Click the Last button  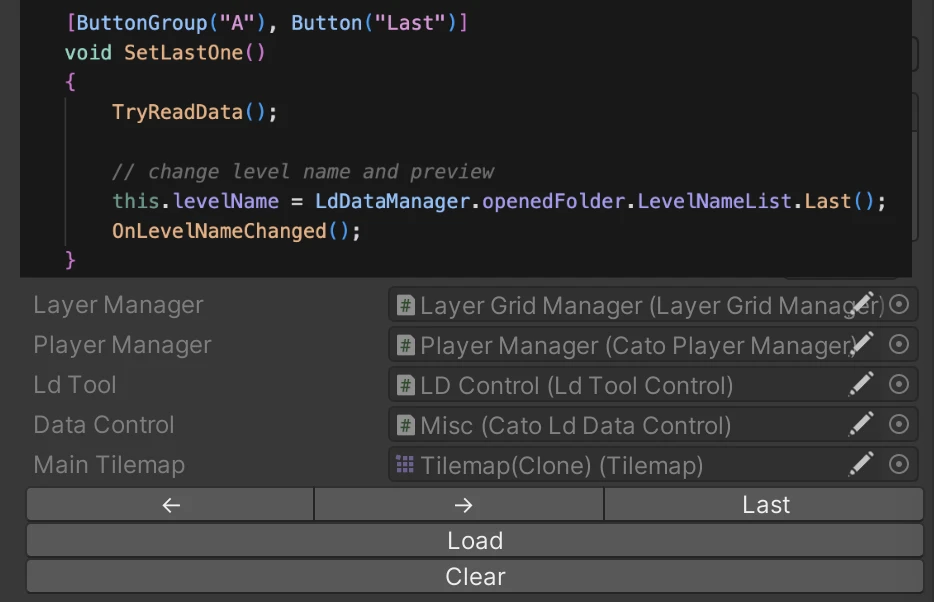tap(765, 505)
